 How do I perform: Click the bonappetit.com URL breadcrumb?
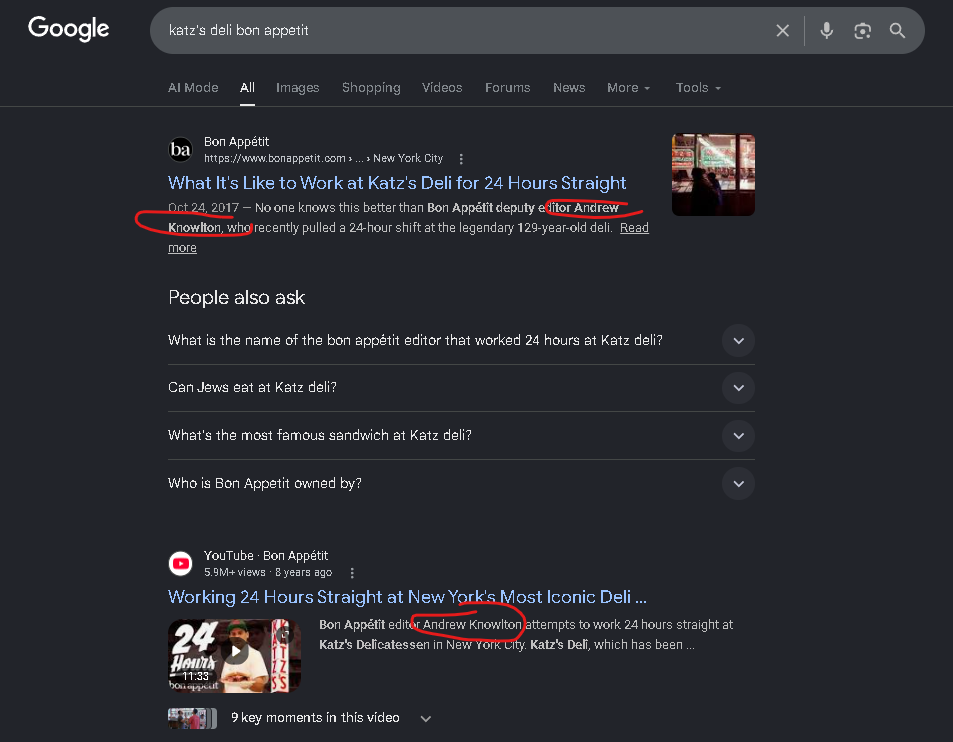(323, 159)
